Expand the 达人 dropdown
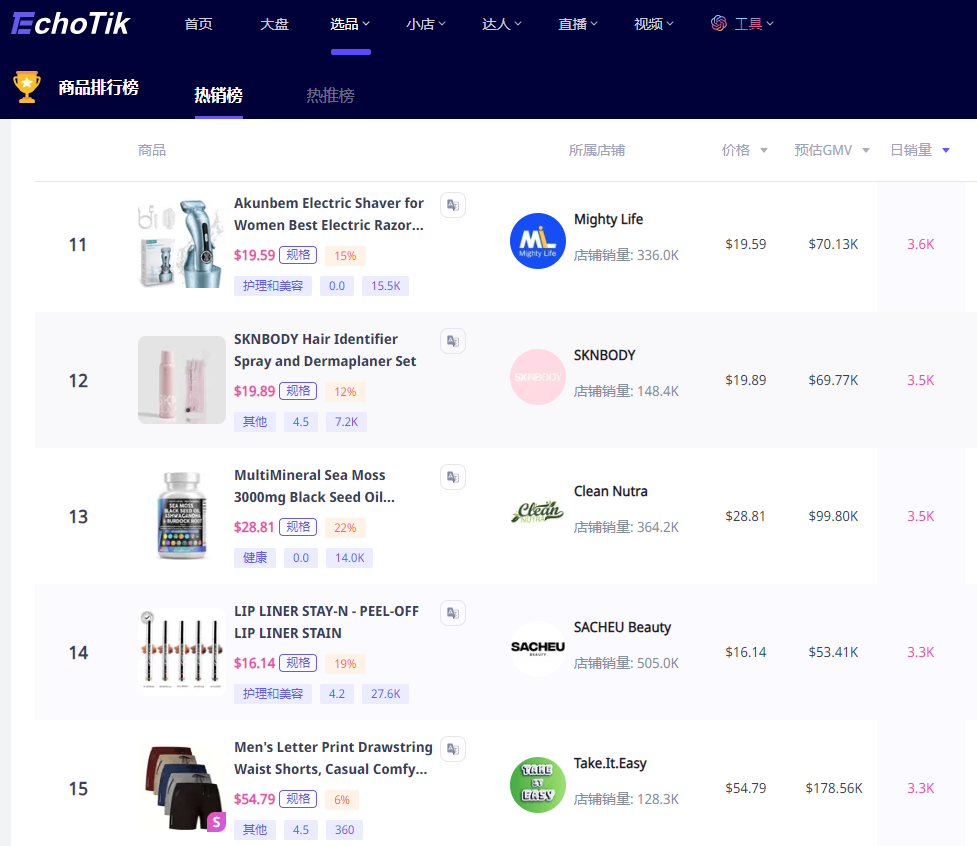 pyautogui.click(x=501, y=23)
